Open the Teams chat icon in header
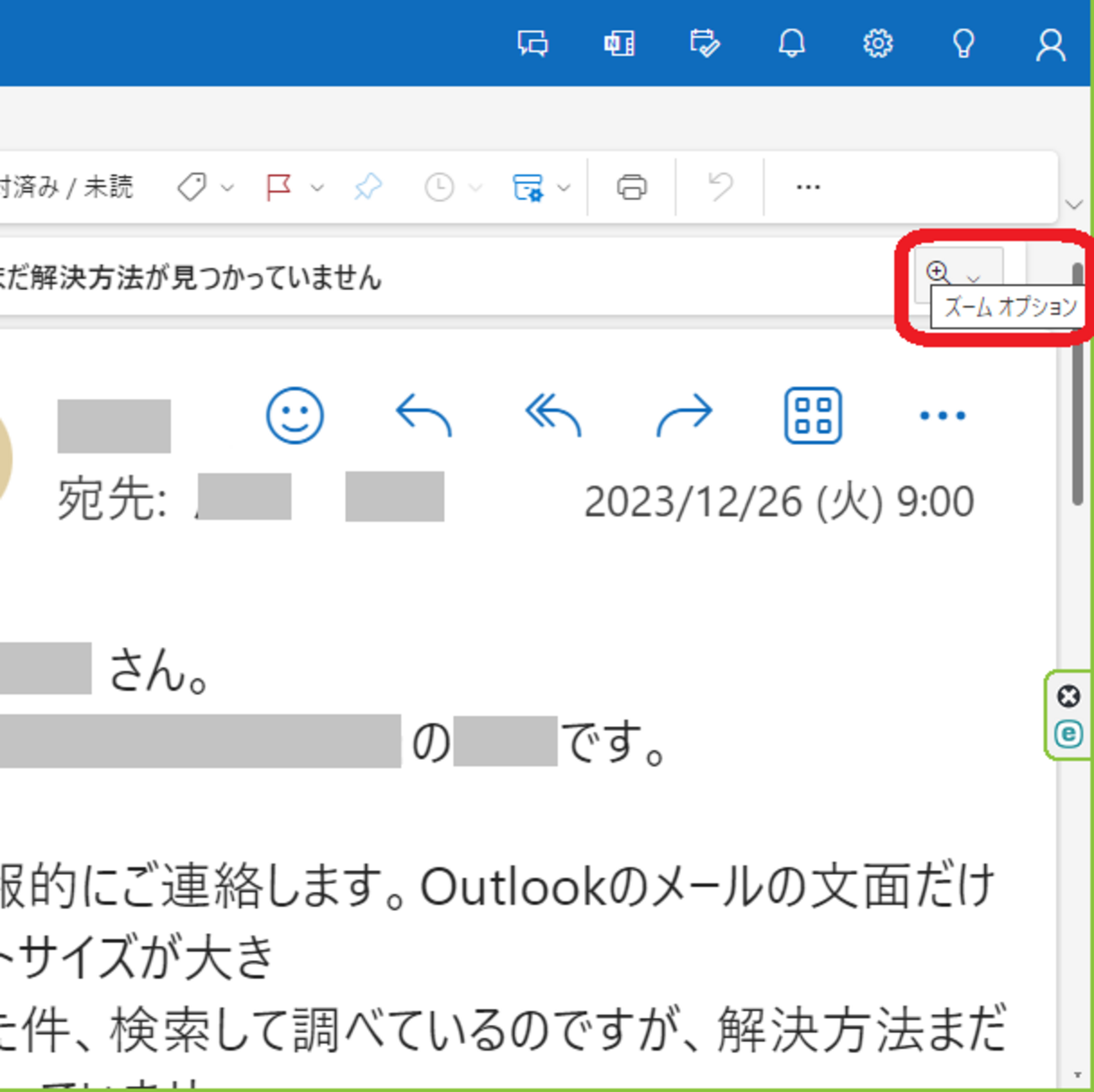 533,43
